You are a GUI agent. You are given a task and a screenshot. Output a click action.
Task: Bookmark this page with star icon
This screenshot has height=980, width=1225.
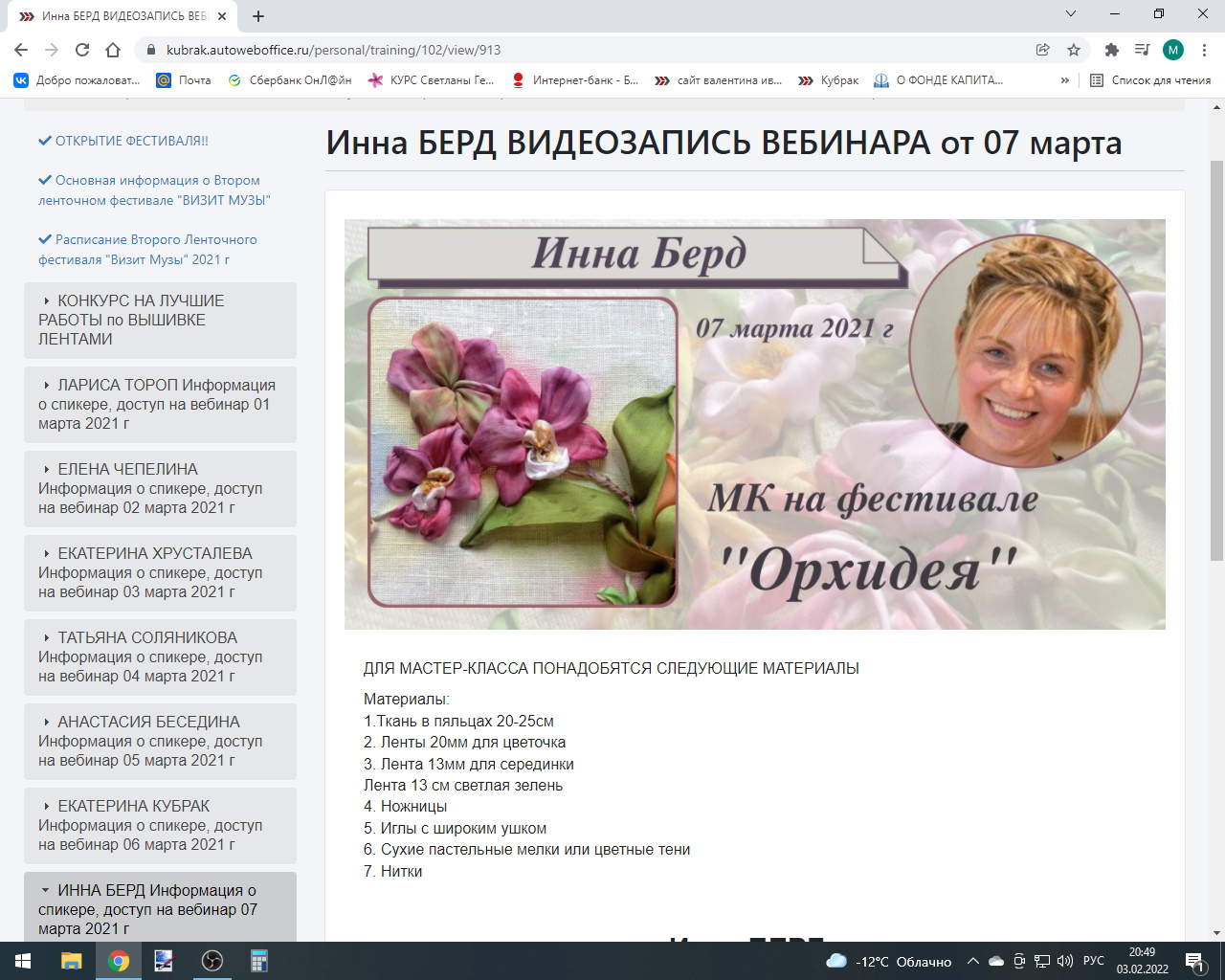1074,50
